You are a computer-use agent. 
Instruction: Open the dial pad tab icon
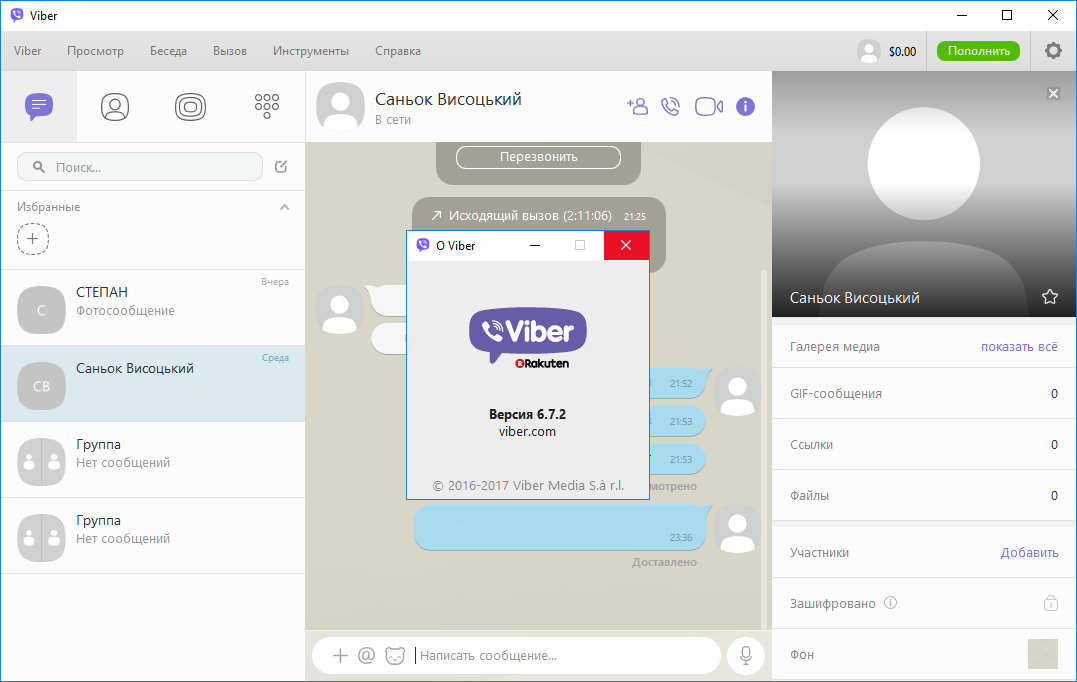pyautogui.click(x=267, y=106)
